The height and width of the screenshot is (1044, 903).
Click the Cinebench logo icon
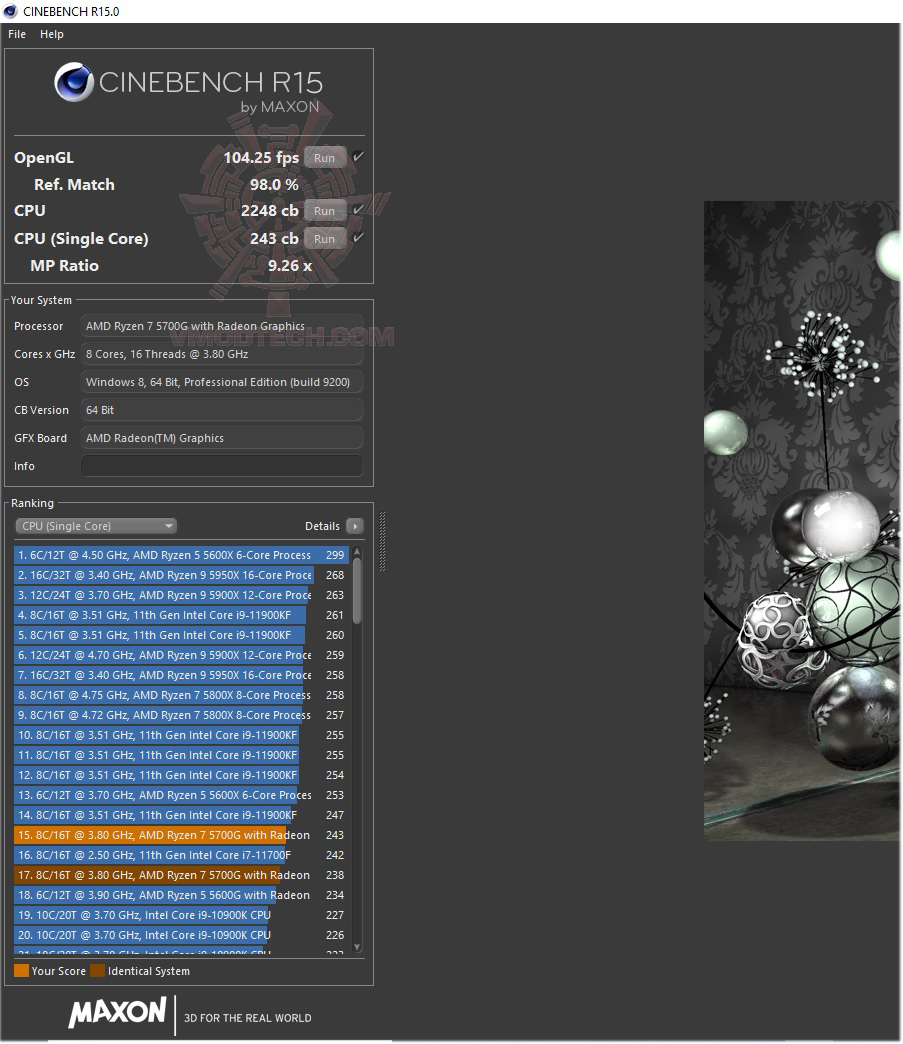[74, 82]
